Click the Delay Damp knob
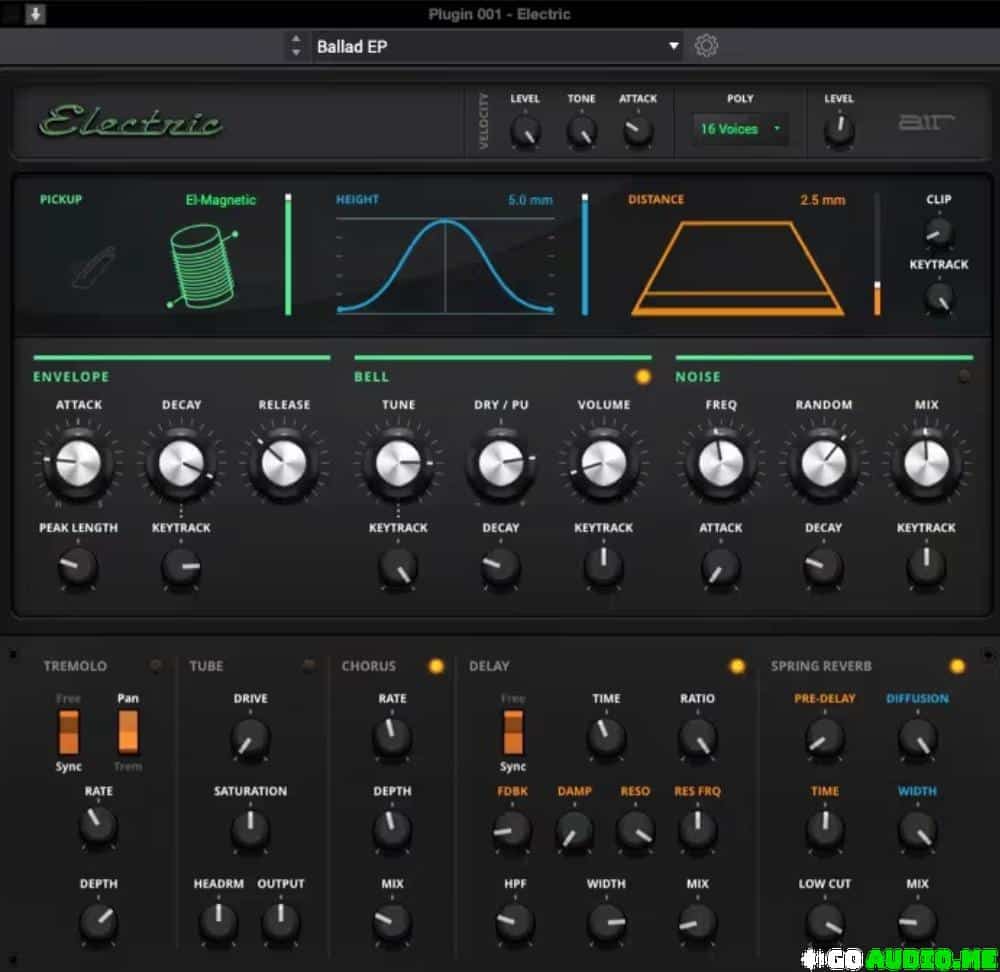This screenshot has height=972, width=1000. 574,830
